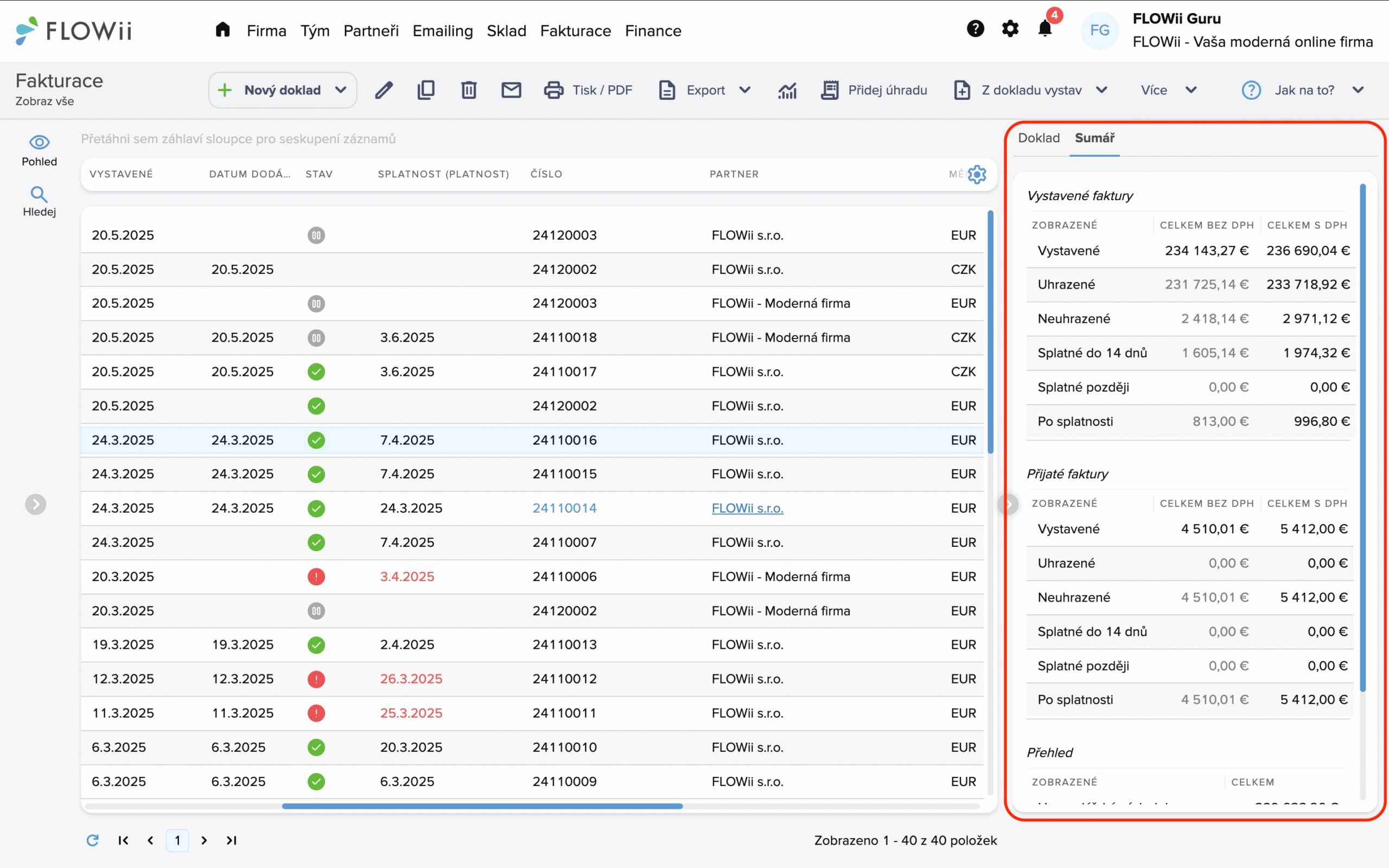Open the FLOWii s.r.o. partner link
The image size is (1389, 868).
(747, 508)
